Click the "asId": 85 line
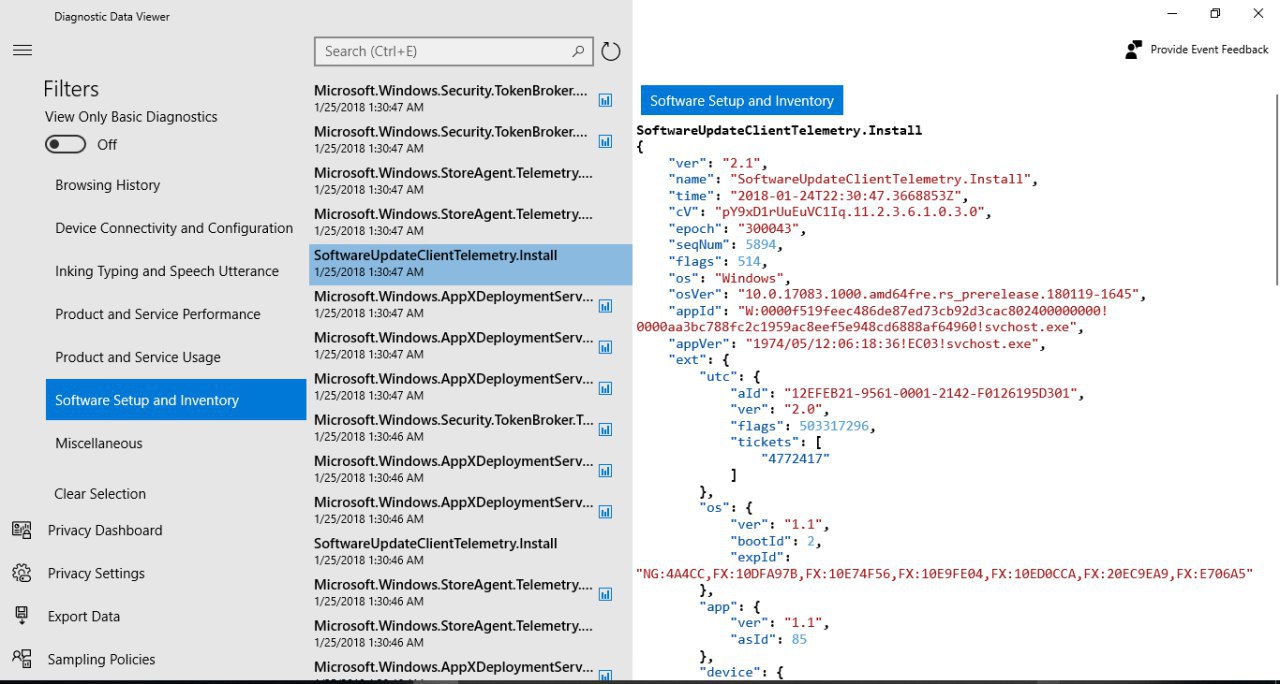The image size is (1280, 684). click(769, 639)
